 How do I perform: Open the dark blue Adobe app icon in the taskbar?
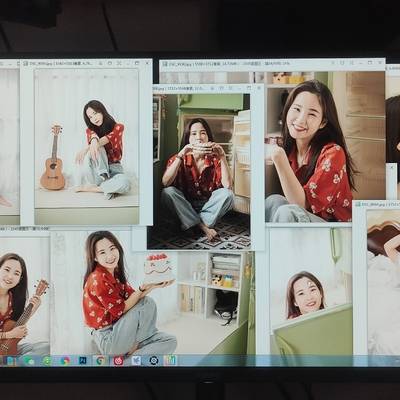pyautogui.click(x=83, y=360)
